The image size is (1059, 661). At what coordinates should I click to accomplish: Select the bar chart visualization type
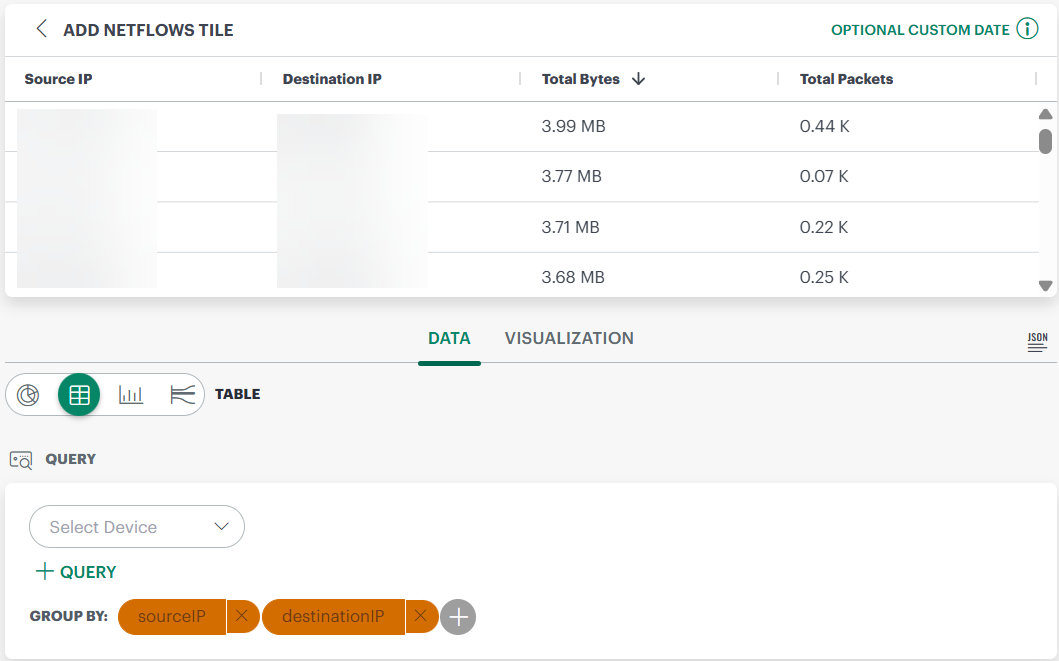click(x=131, y=395)
